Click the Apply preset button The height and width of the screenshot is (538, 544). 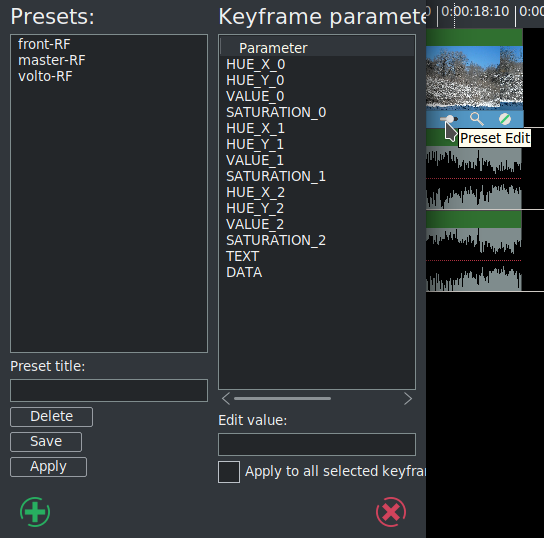click(x=49, y=467)
